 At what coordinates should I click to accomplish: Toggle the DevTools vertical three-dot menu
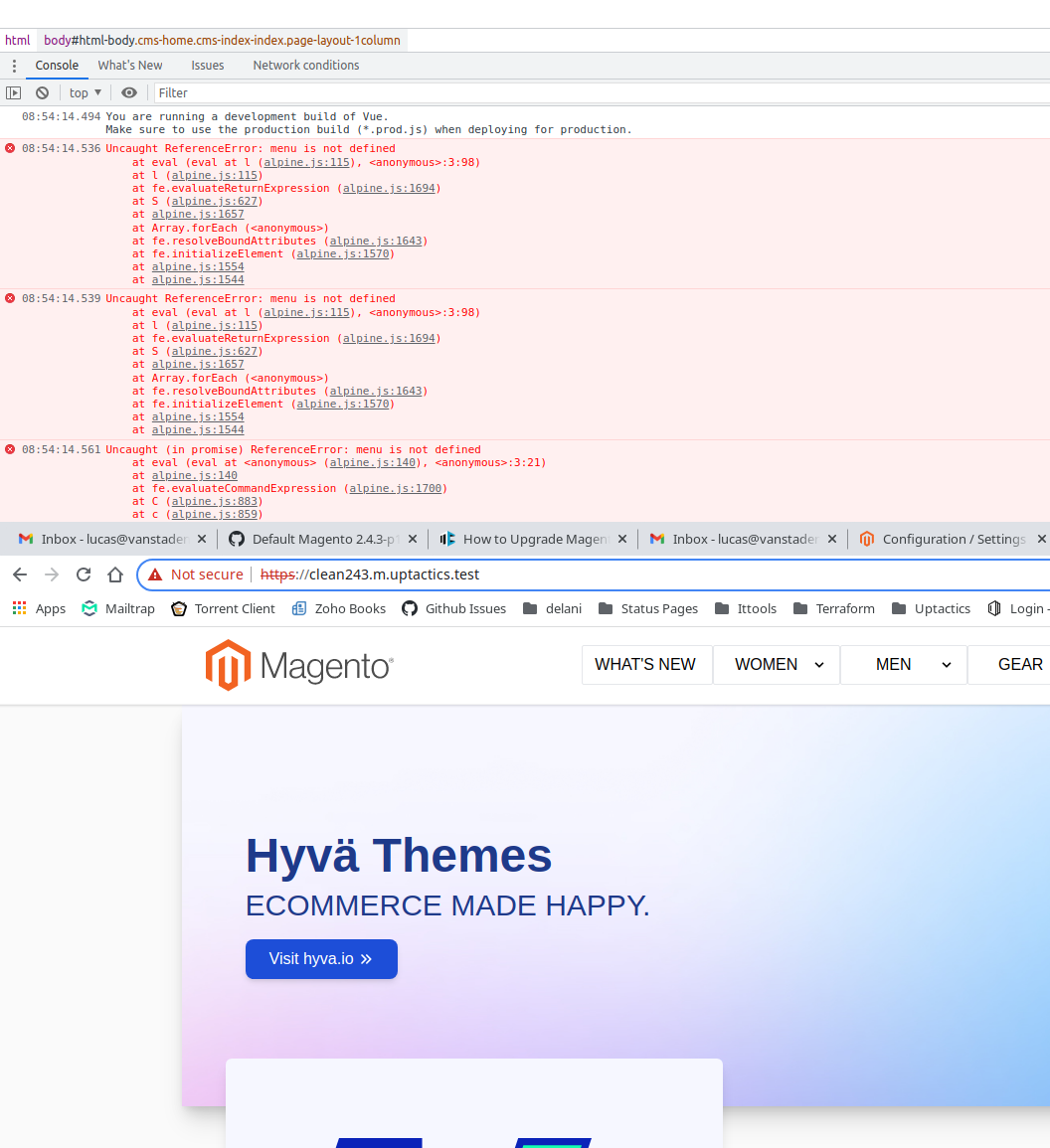coord(13,66)
